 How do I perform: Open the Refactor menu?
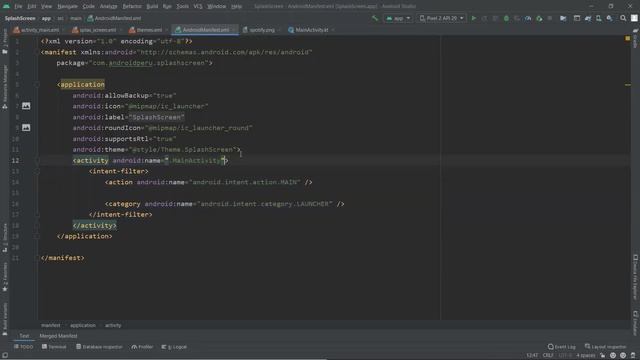[132, 6]
